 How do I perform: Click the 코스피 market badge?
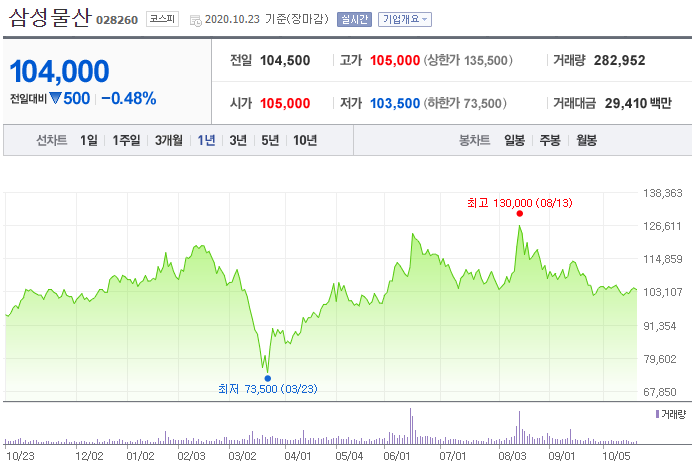pyautogui.click(x=162, y=19)
